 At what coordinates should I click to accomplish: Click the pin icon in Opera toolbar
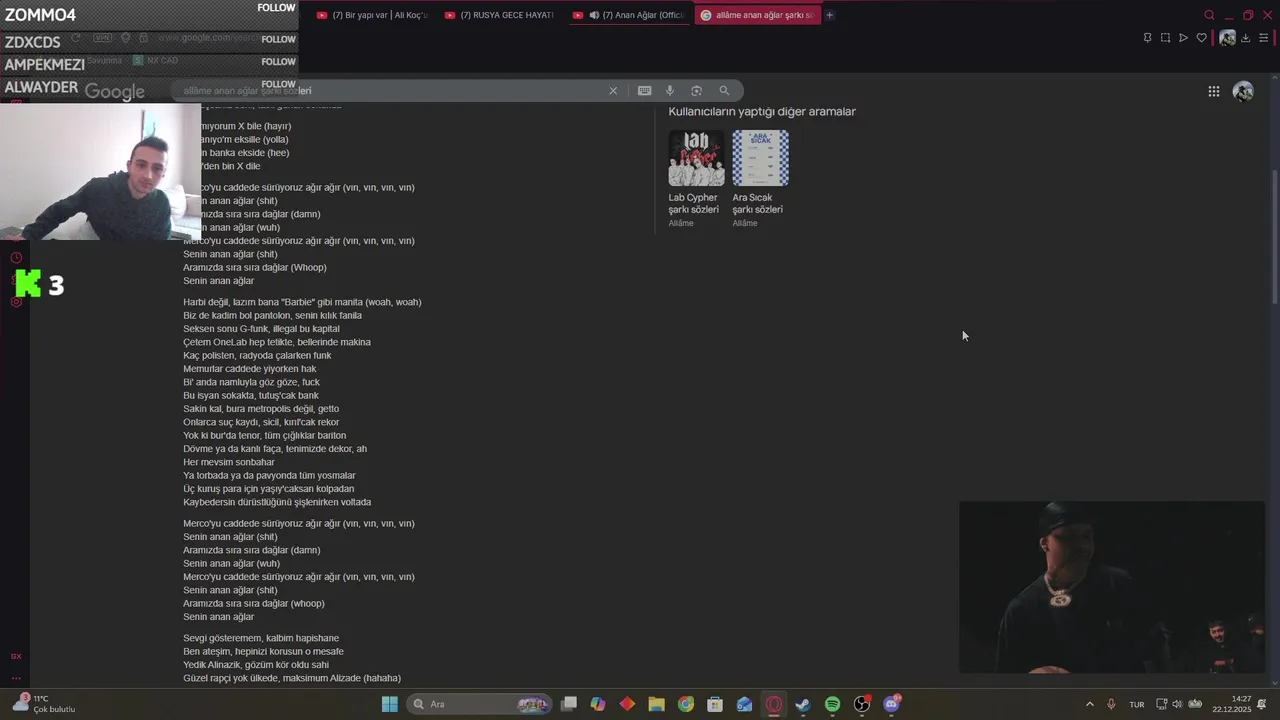(1147, 38)
